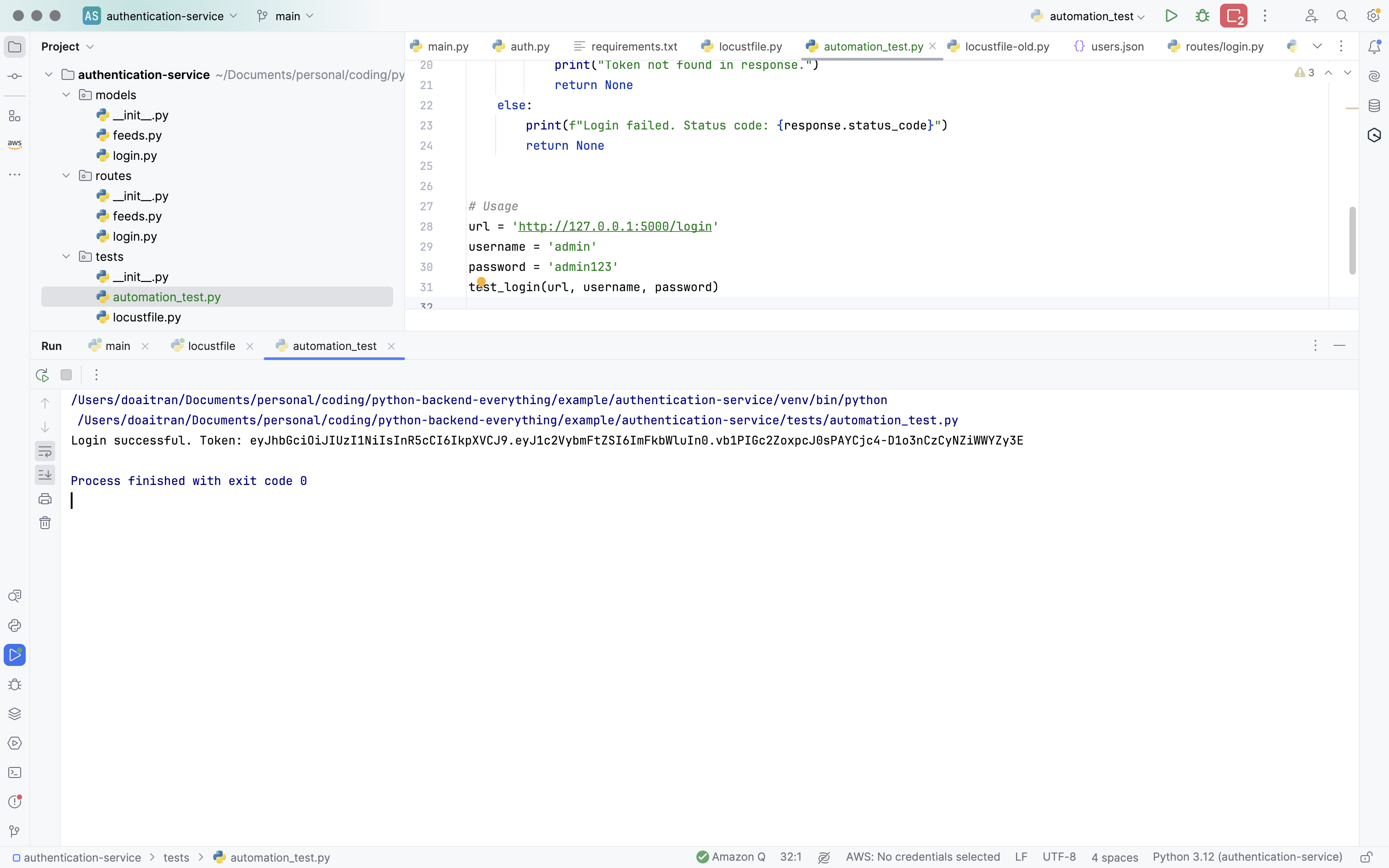Switch to users.json editor tab
Viewport: 1389px width, 868px height.
[x=1109, y=46]
